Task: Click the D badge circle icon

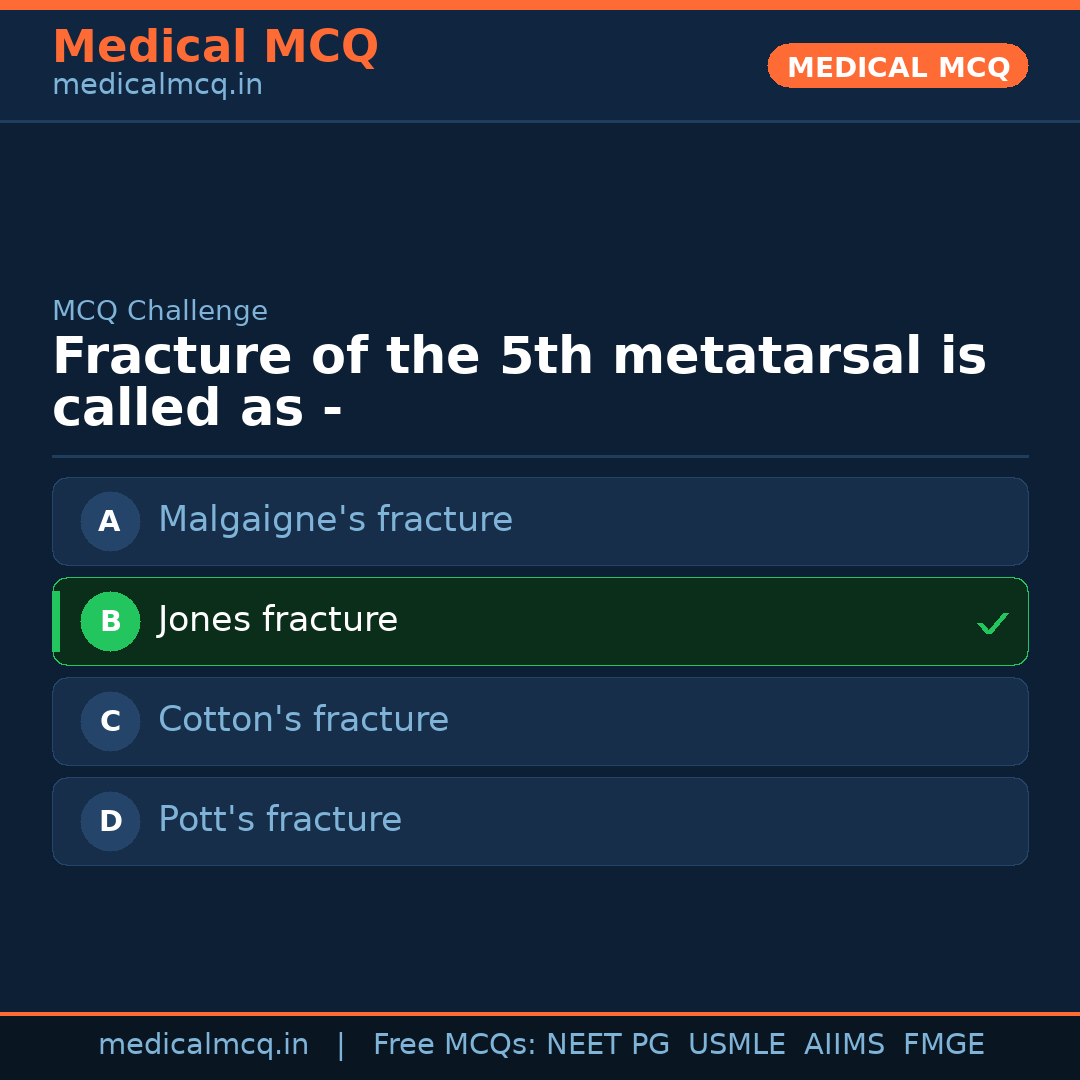Action: [110, 821]
